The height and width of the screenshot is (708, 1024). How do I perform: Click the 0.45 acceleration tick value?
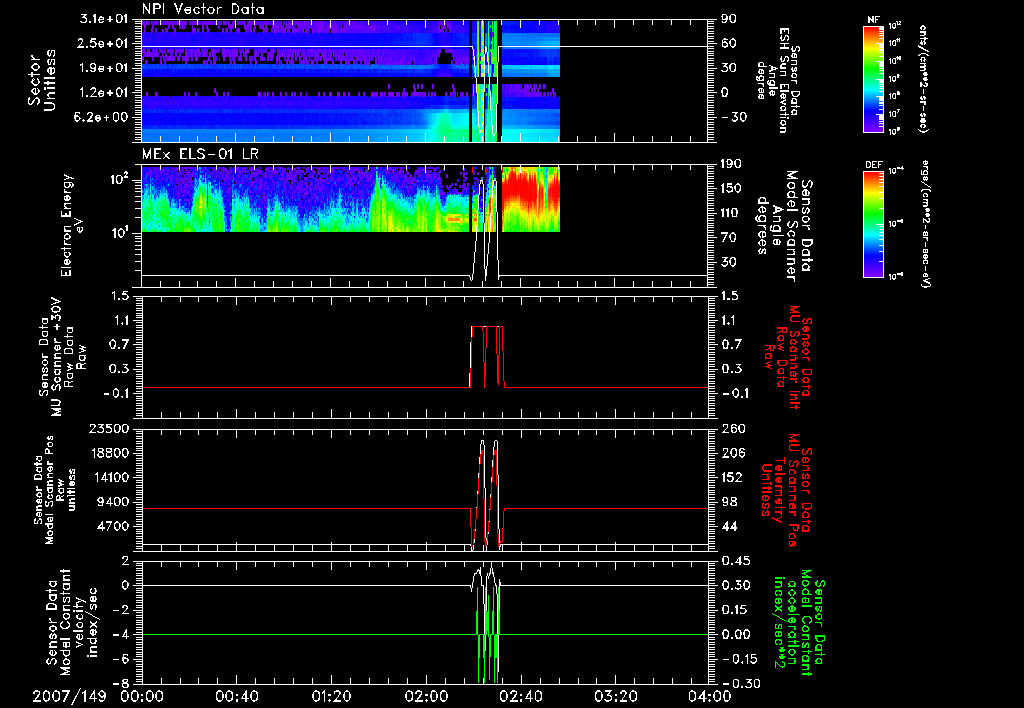coord(735,561)
